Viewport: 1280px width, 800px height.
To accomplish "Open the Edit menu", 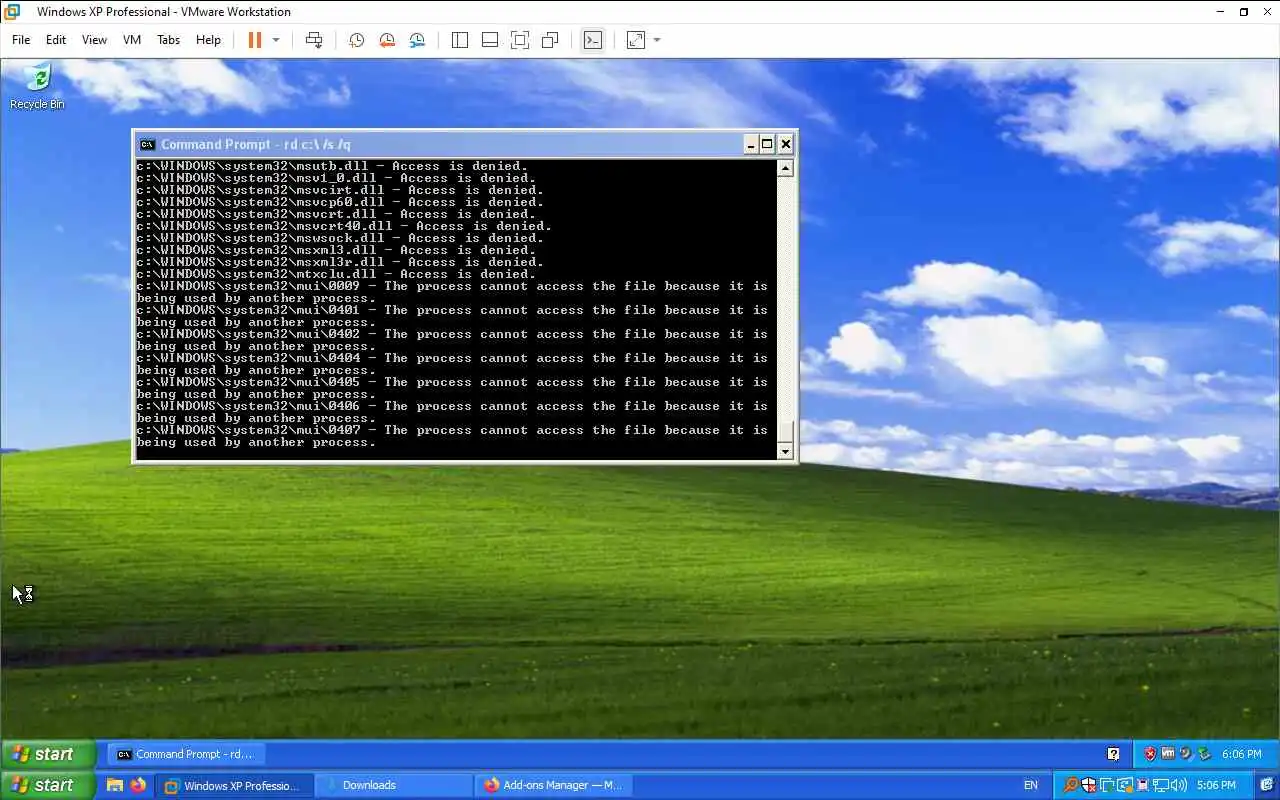I will pyautogui.click(x=56, y=40).
